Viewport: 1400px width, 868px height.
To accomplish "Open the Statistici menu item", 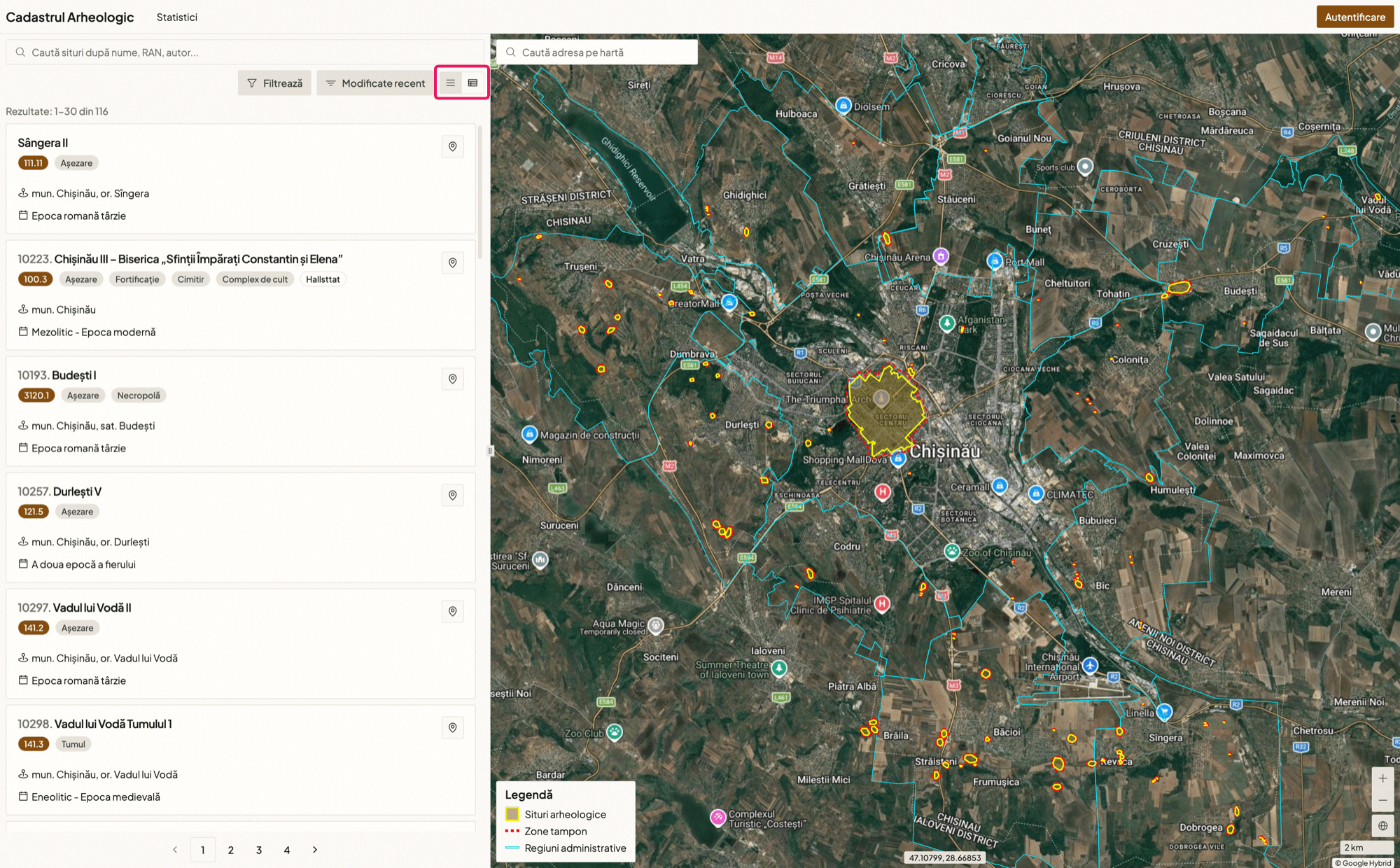I will (176, 17).
